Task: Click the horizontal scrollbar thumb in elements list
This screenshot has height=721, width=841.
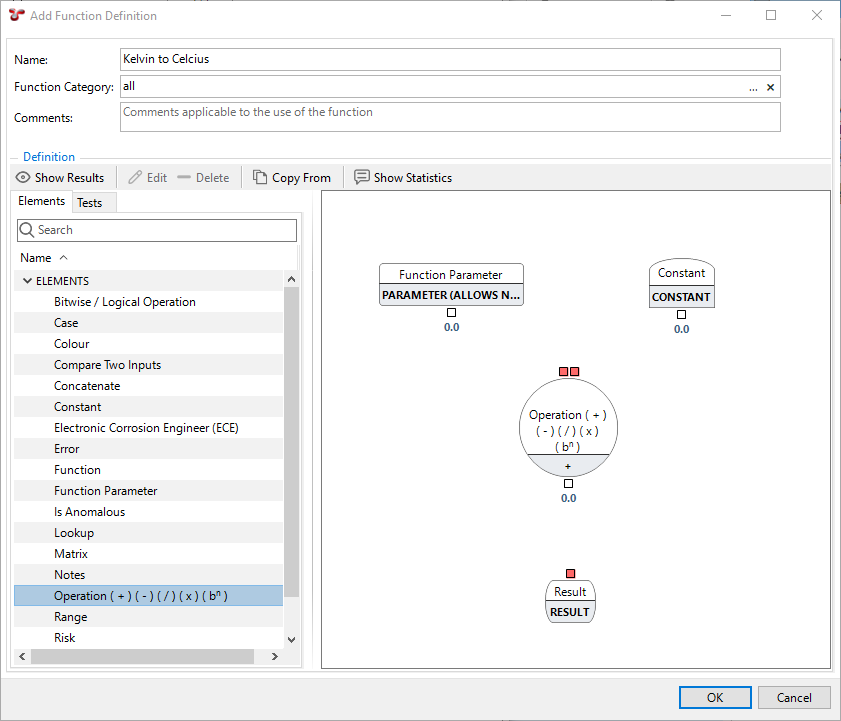Action: coord(142,656)
